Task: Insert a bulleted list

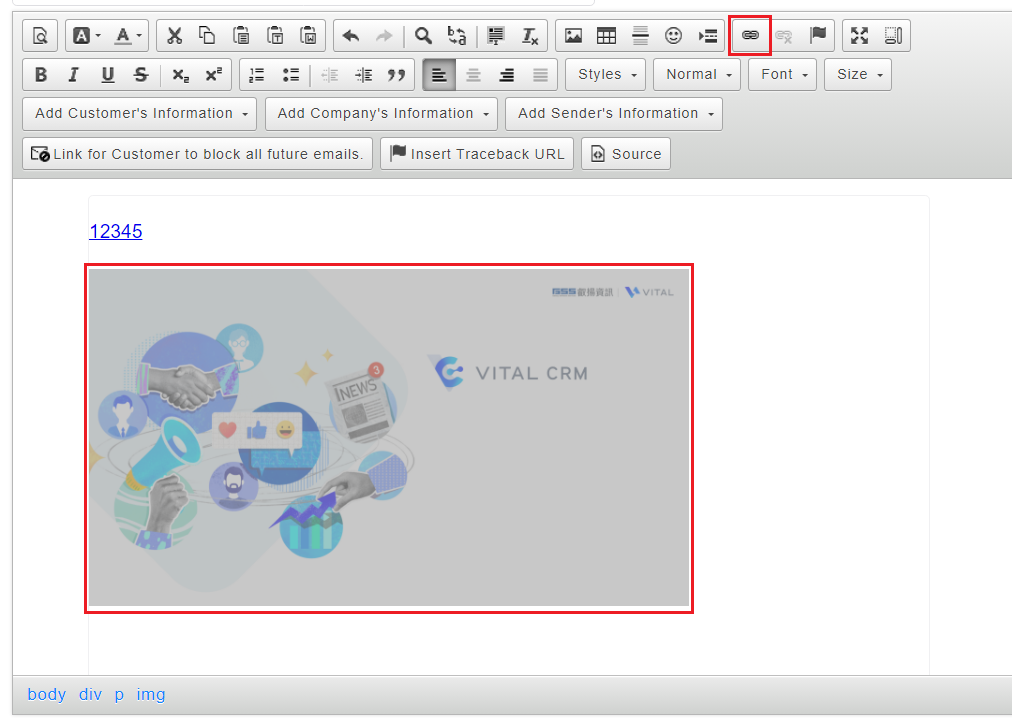Action: click(x=290, y=75)
